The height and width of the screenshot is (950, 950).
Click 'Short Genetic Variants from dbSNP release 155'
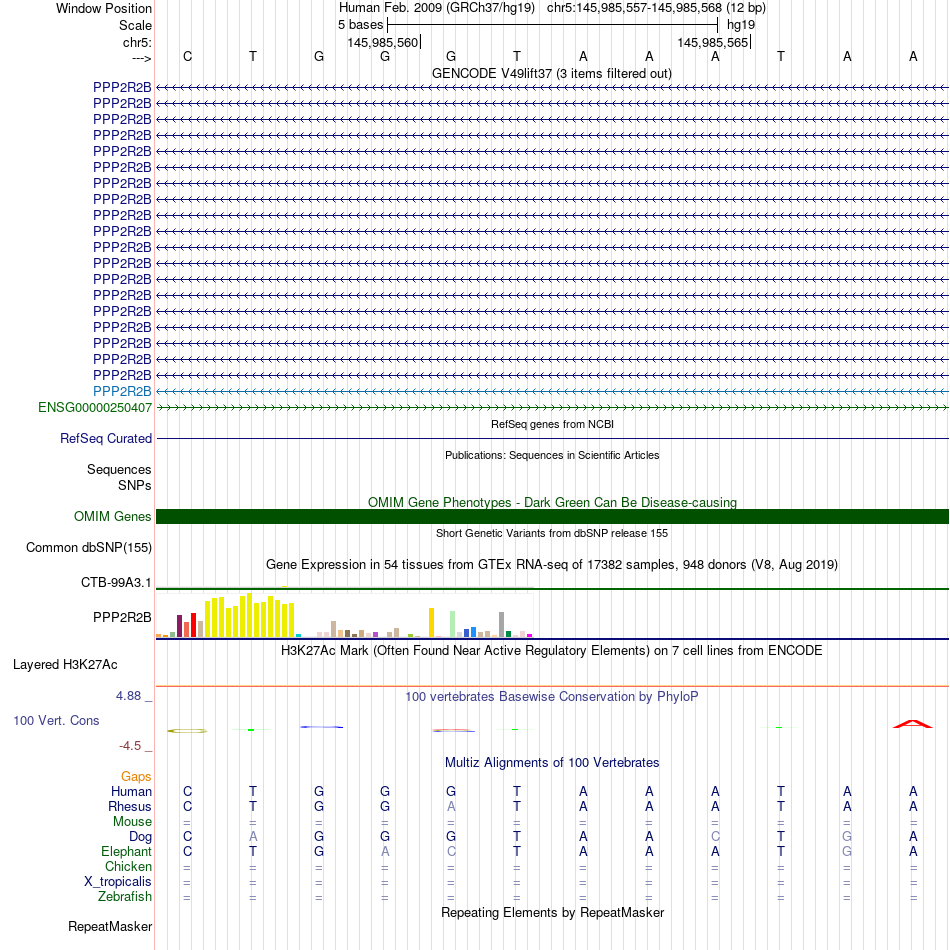[552, 533]
